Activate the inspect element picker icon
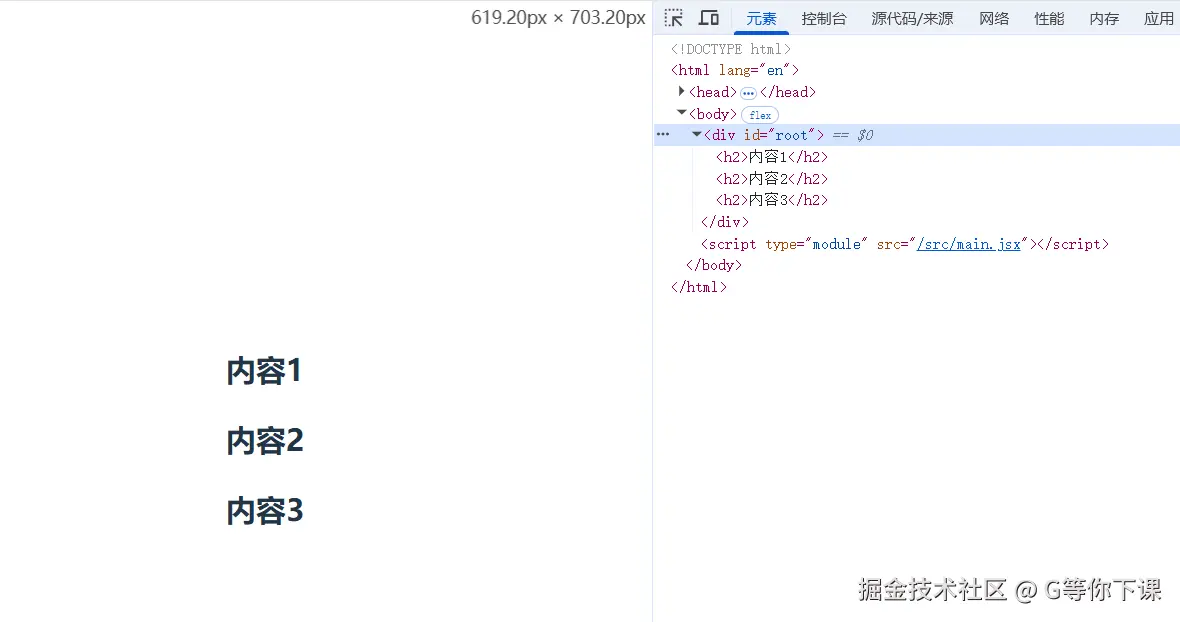 [x=674, y=18]
